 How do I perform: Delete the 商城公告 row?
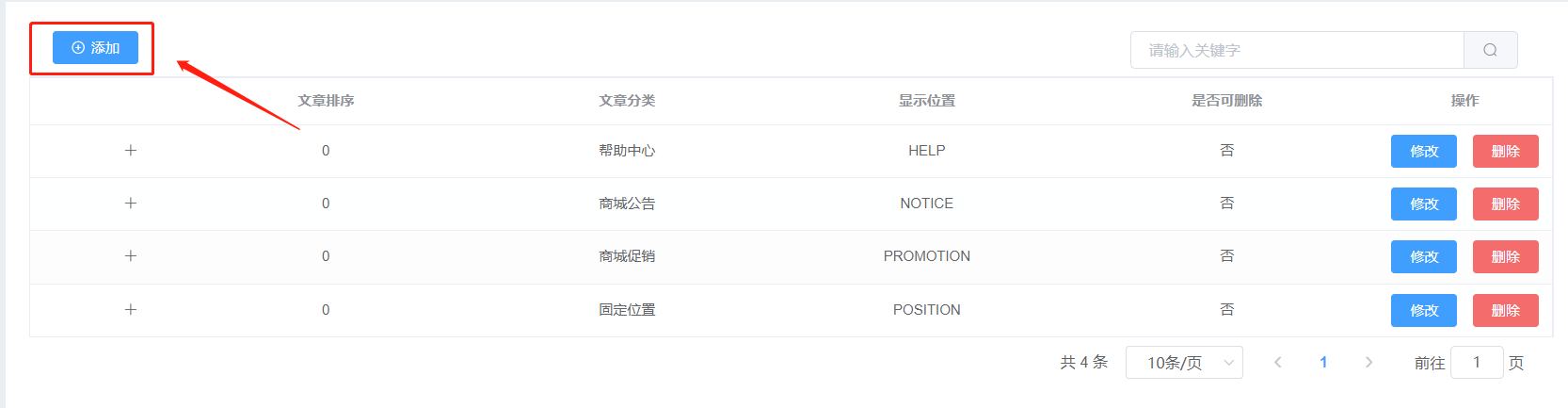1505,204
